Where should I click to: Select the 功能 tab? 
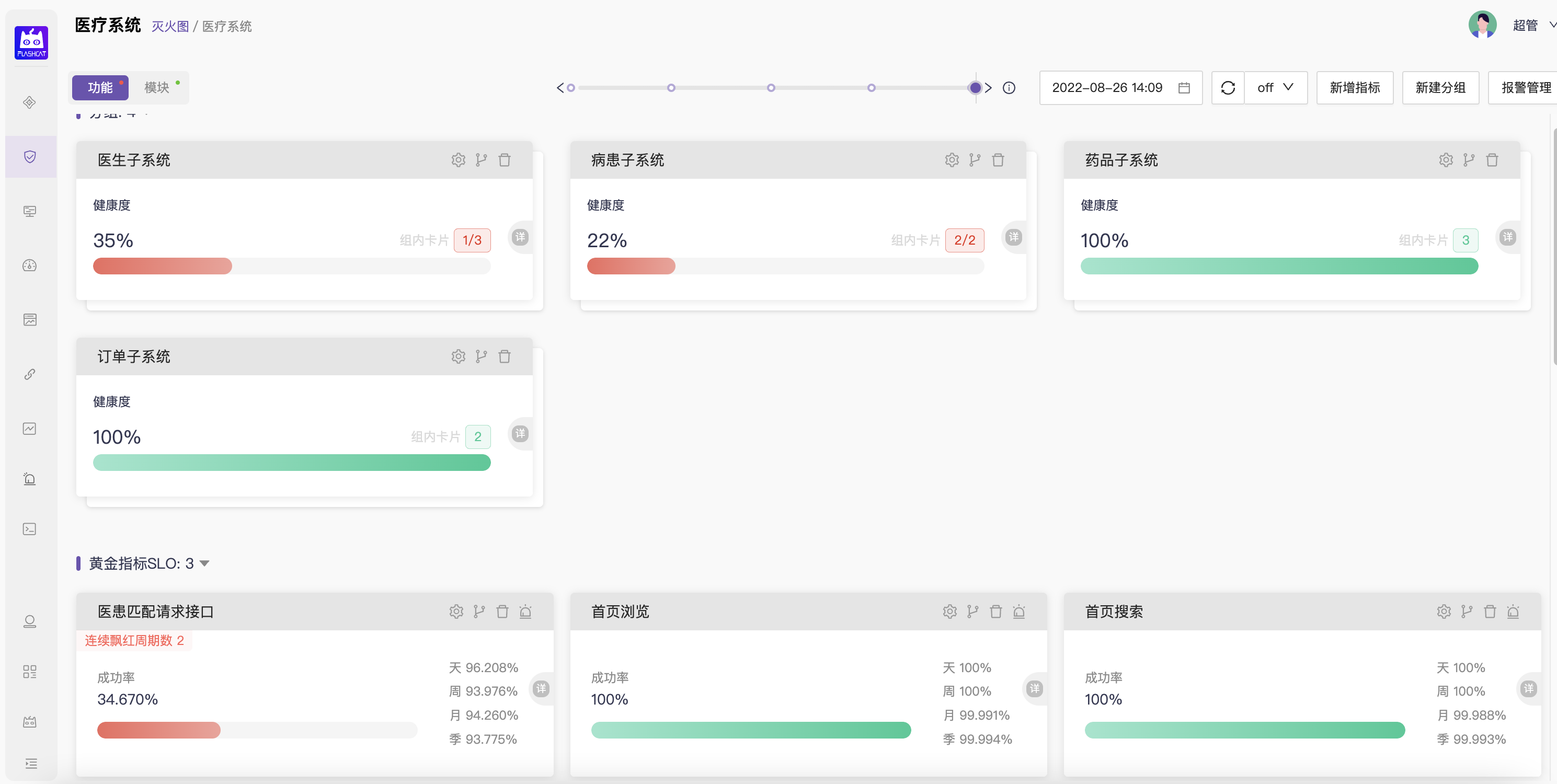click(x=100, y=87)
